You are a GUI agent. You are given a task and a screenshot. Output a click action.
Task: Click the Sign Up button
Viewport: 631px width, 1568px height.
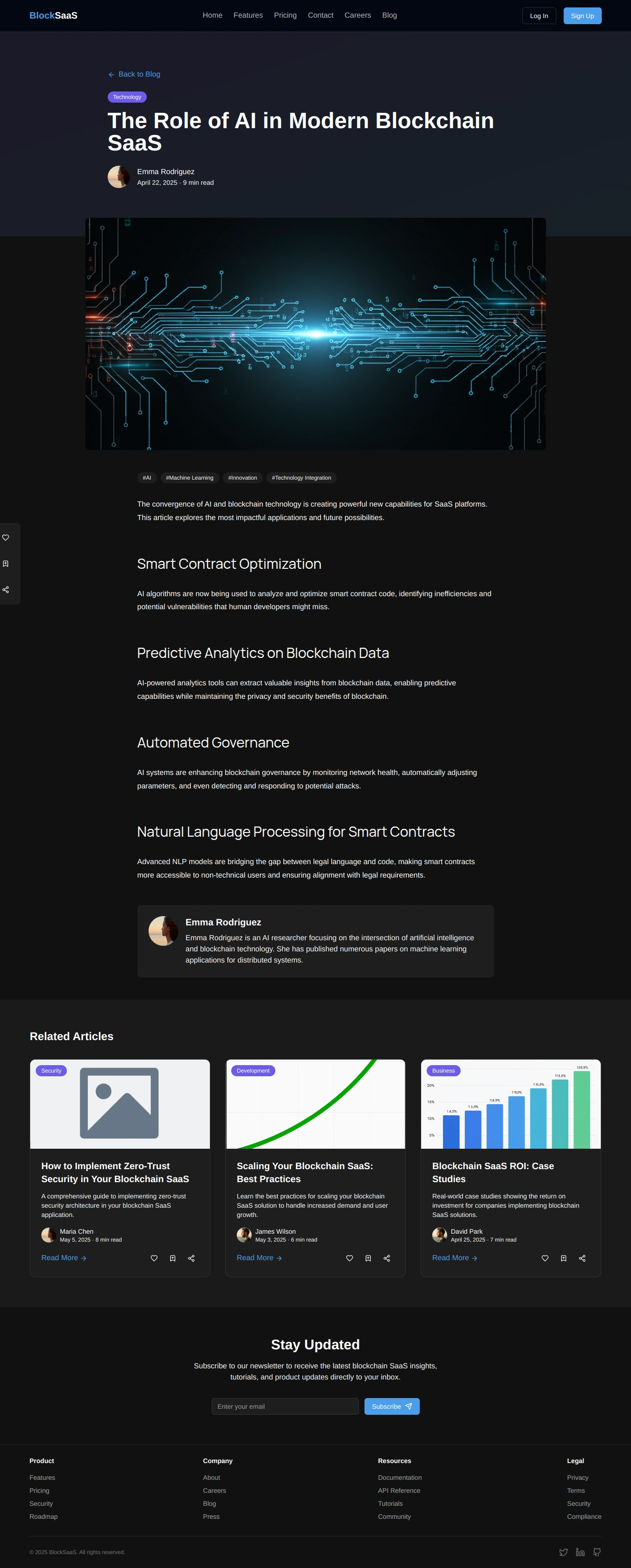tap(582, 16)
